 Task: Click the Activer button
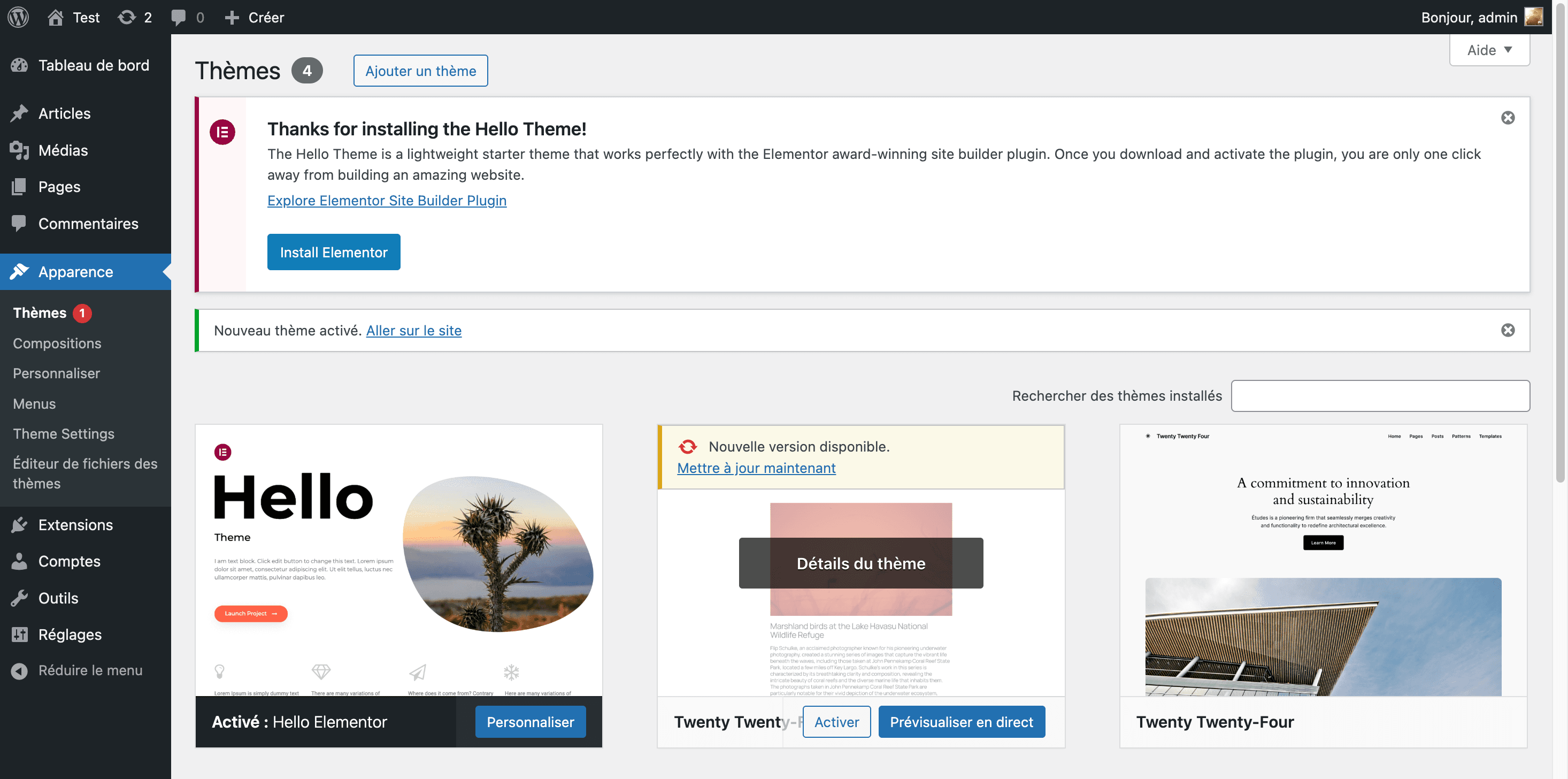[x=836, y=722]
